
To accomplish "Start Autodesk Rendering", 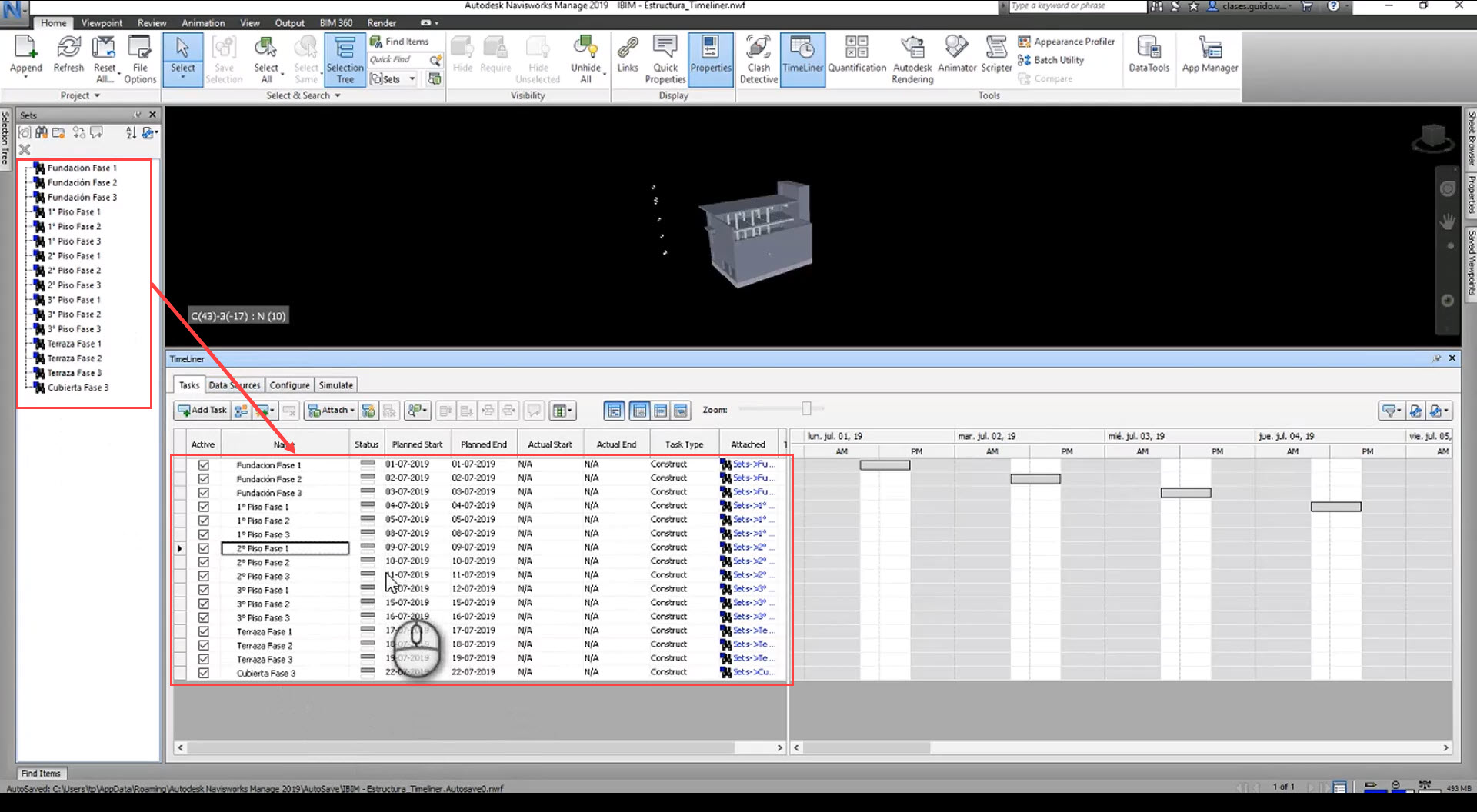I will pos(912,59).
